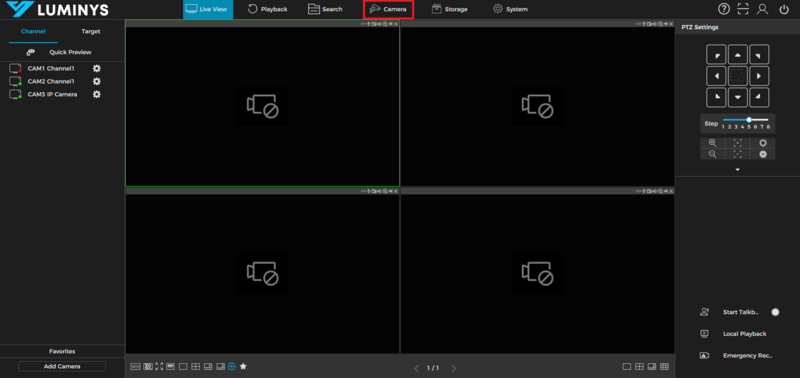The image size is (800, 378).
Task: Choose single-window layout at bottom right
Action: point(627,366)
